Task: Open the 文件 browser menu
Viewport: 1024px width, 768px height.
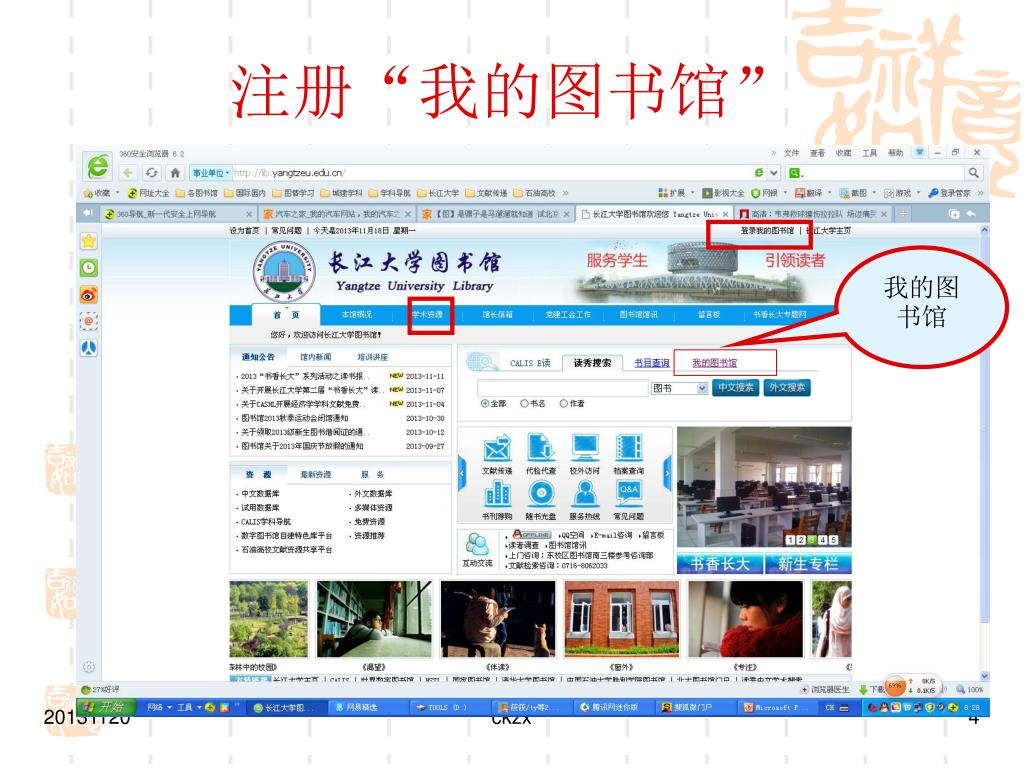Action: [x=792, y=153]
